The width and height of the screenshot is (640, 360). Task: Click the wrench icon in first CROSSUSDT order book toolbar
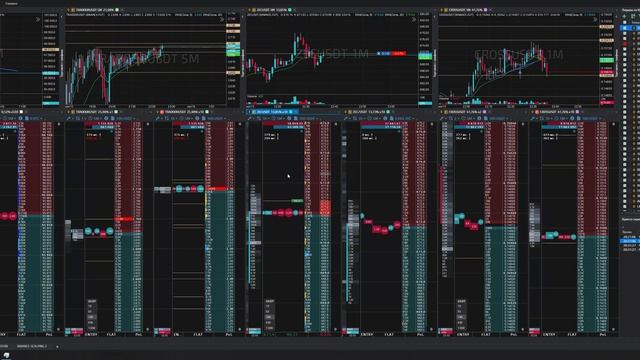pos(442,118)
